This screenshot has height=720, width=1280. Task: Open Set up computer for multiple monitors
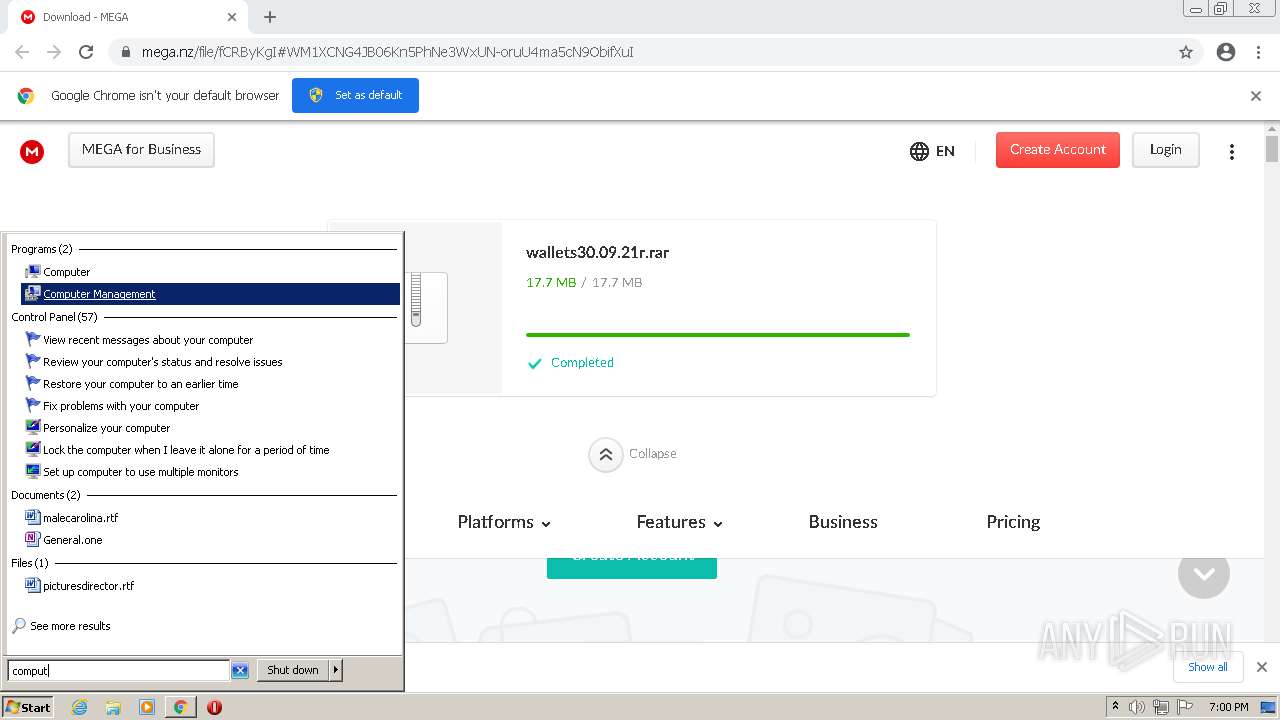pos(210,472)
